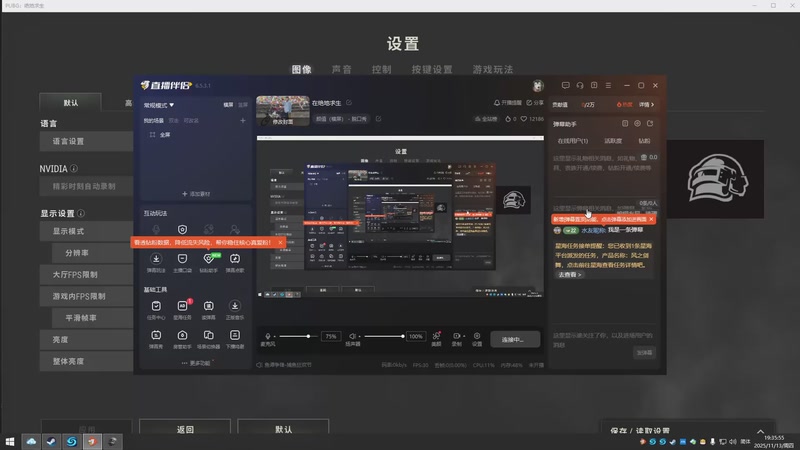
Task: Select the 默认 preset tab in PUBG settings
Action: click(x=71, y=103)
